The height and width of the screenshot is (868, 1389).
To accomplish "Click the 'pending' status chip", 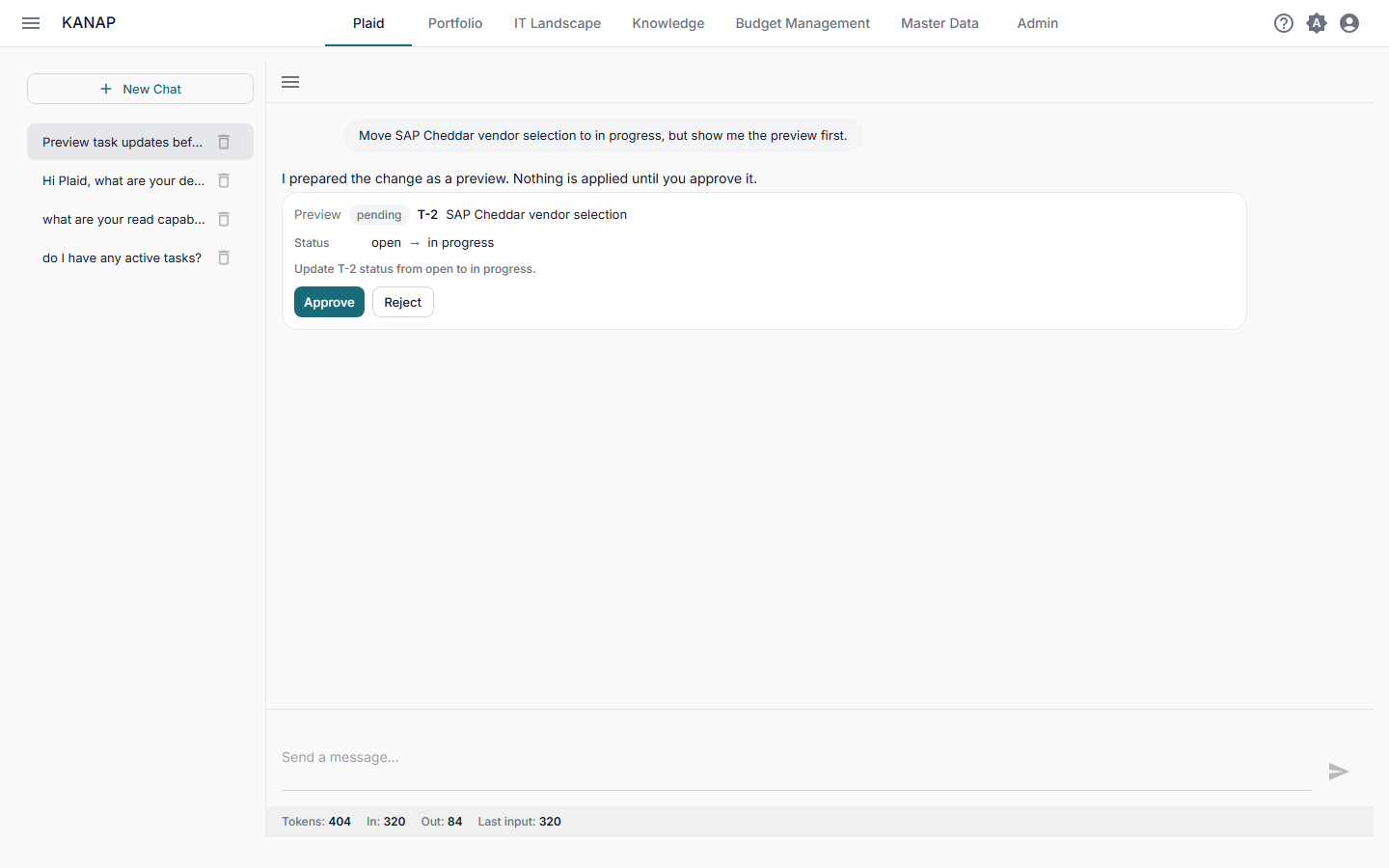I will [379, 215].
